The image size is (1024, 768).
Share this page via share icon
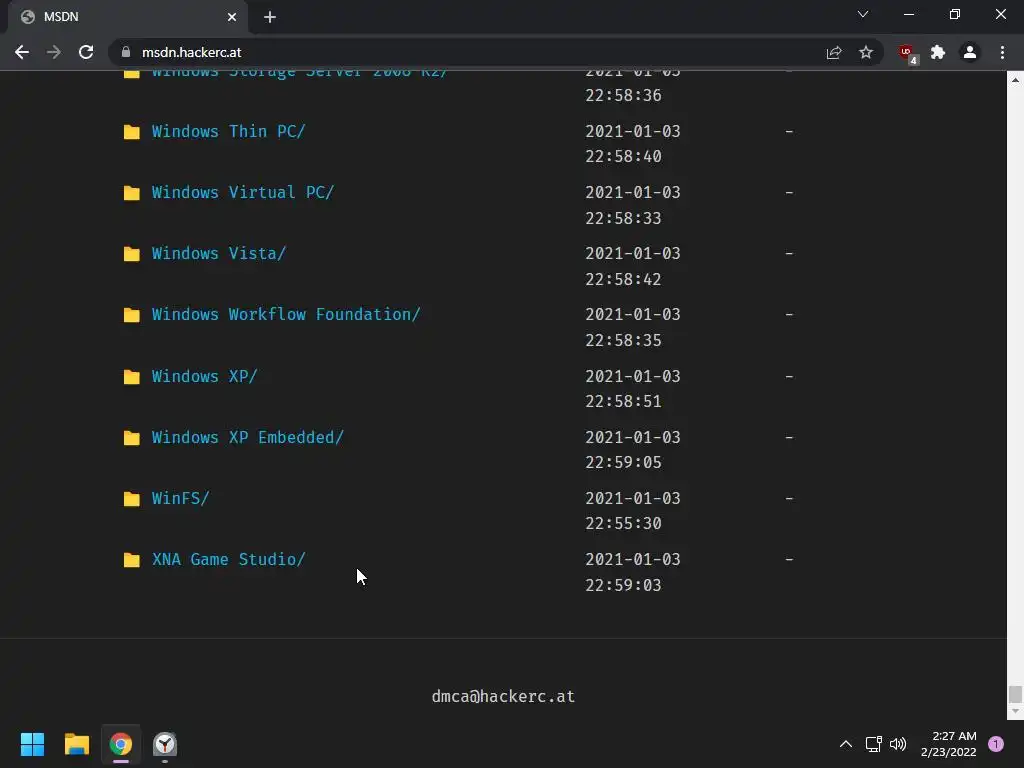tap(834, 52)
